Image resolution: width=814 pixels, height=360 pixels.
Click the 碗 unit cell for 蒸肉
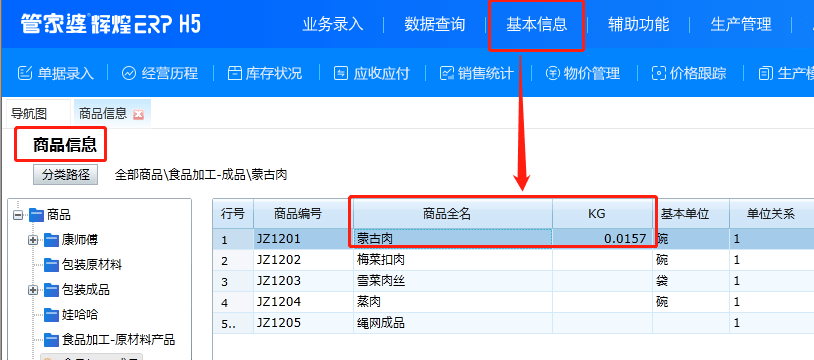[691, 302]
